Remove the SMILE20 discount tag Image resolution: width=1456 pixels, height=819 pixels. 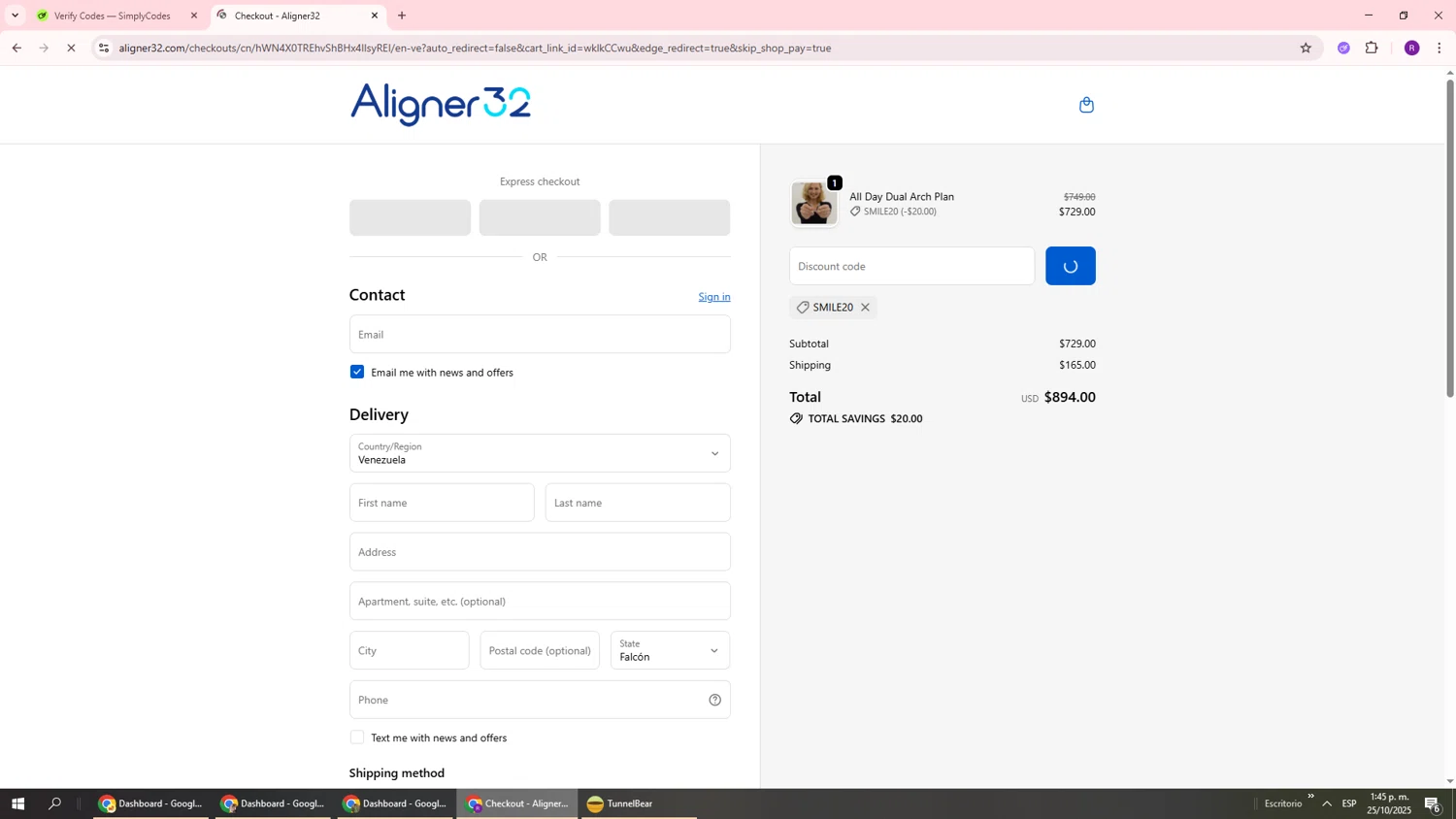coord(865,308)
